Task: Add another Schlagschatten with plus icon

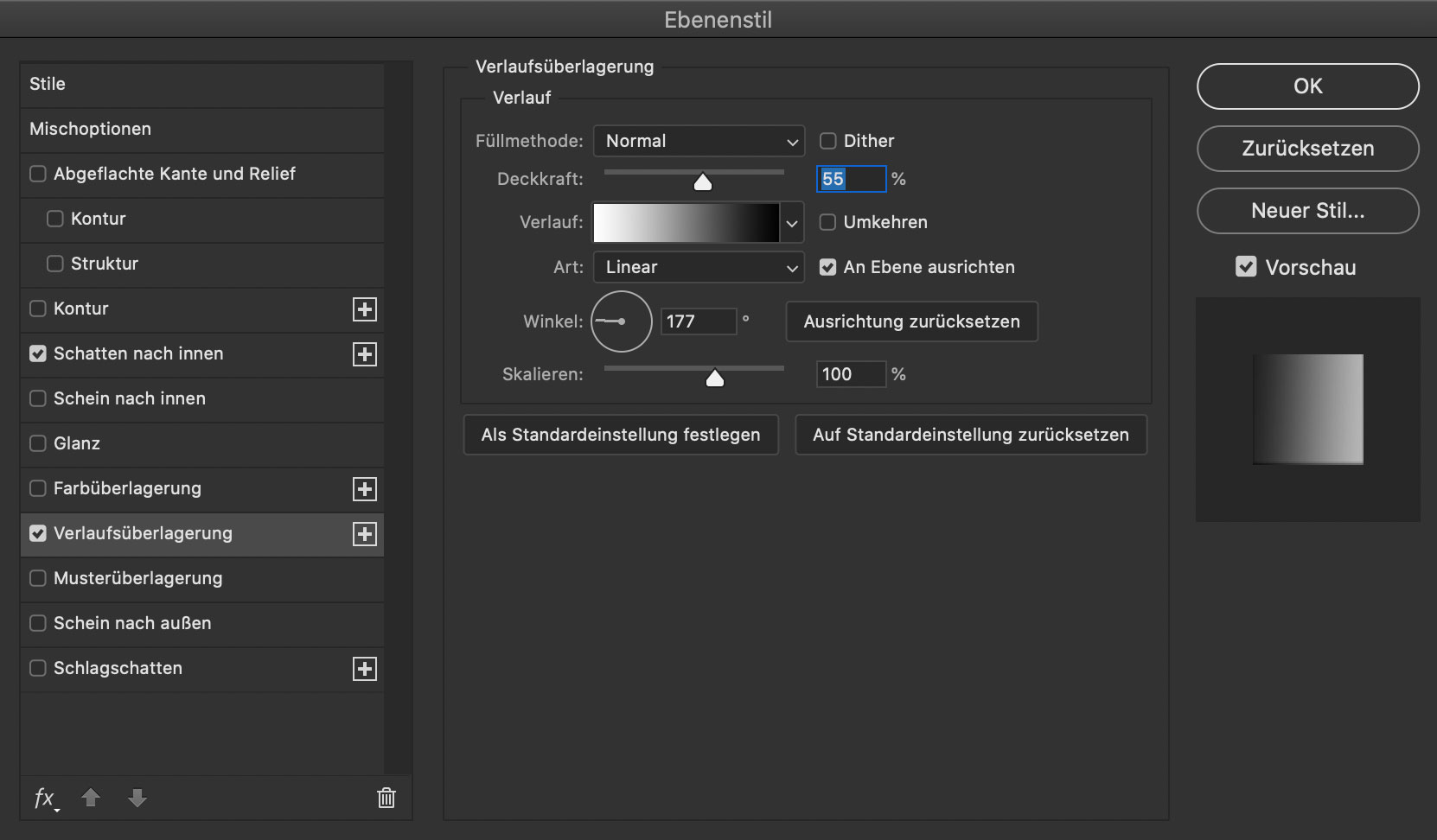Action: coord(365,669)
